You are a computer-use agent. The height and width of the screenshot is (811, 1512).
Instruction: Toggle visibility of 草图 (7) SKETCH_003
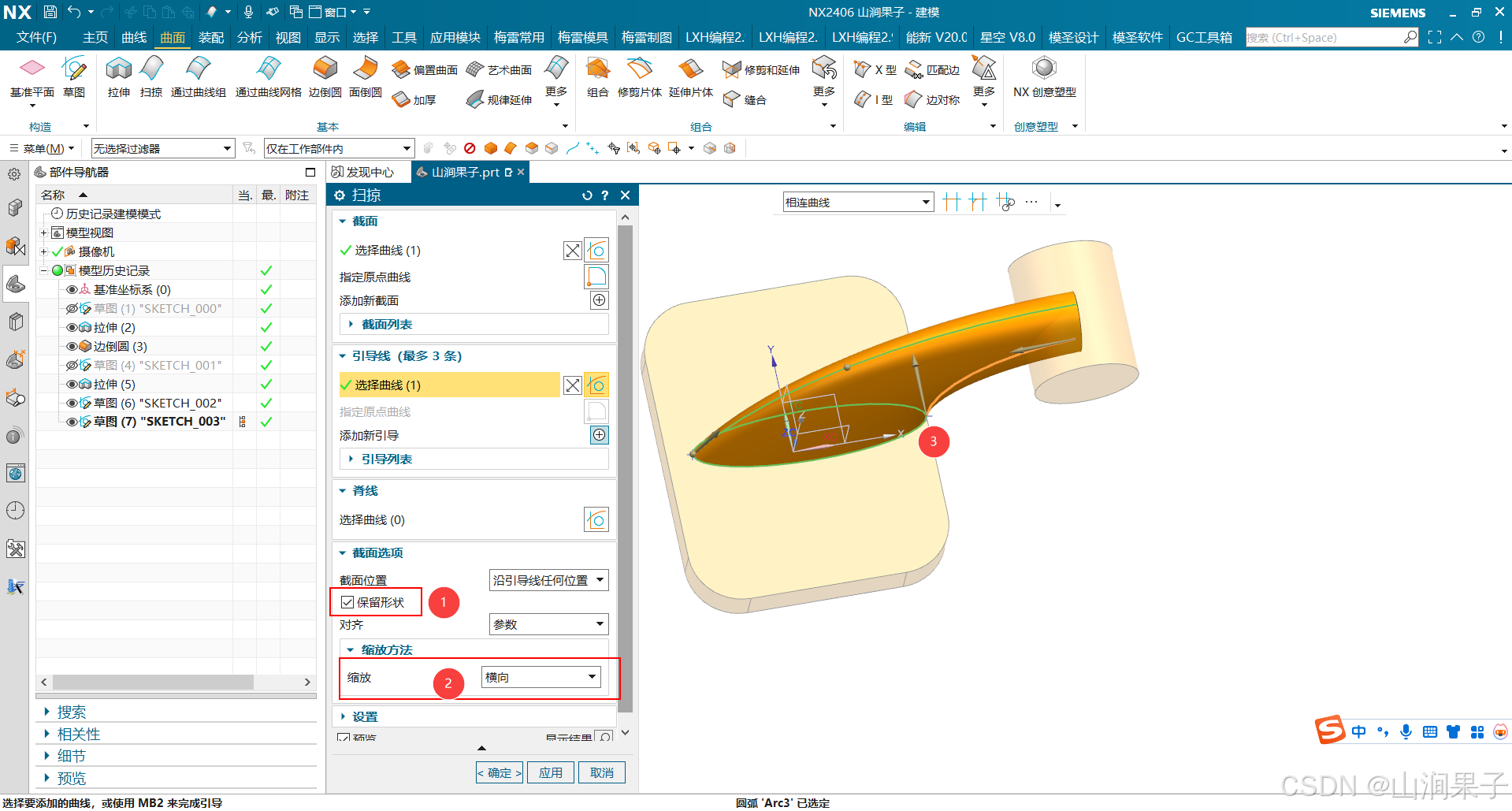pyautogui.click(x=72, y=422)
